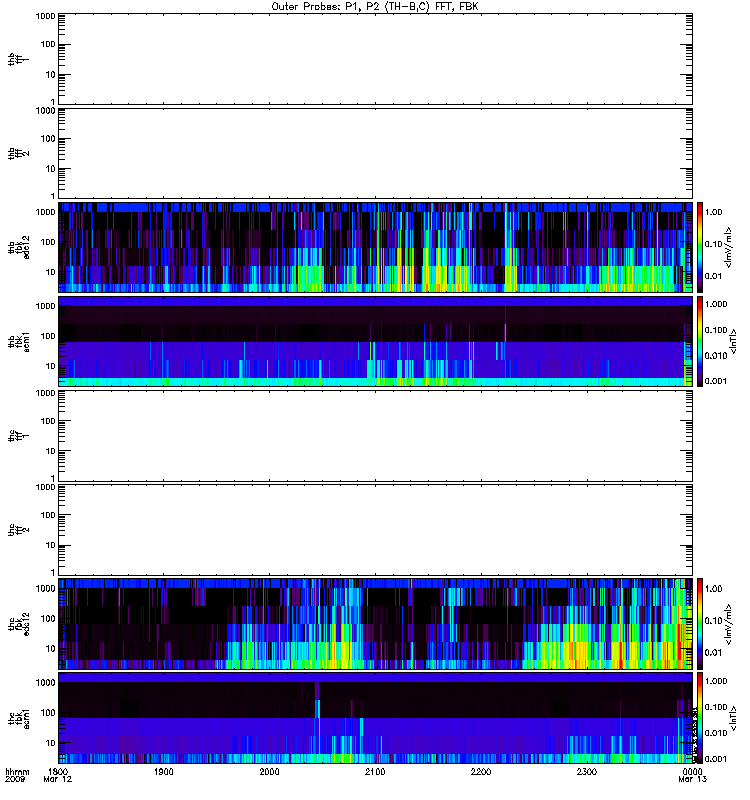Click the 10 tick on thc scm1 axis
This screenshot has height=800, width=750.
coord(51,743)
